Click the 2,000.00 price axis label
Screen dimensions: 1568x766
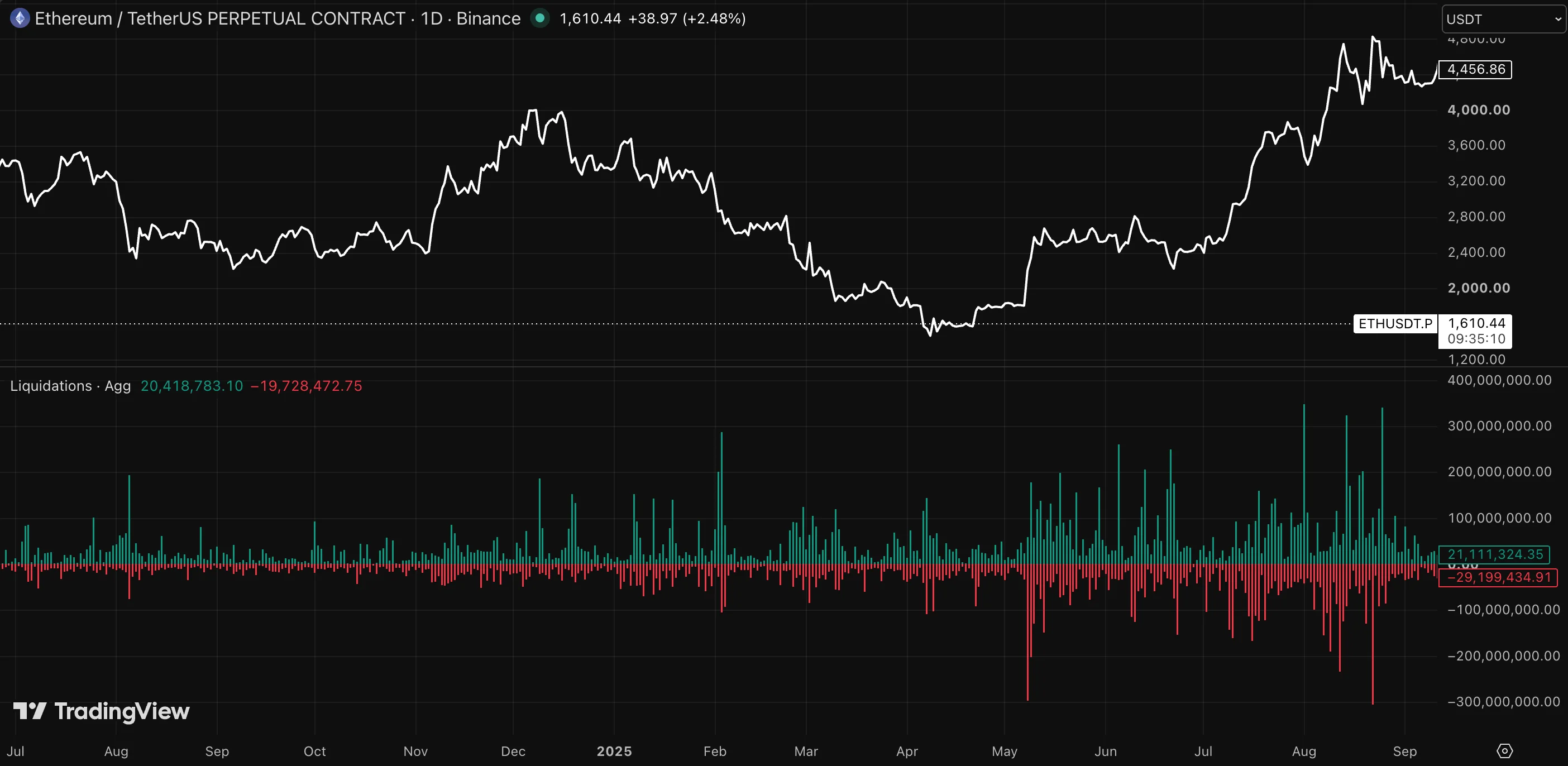click(x=1479, y=288)
